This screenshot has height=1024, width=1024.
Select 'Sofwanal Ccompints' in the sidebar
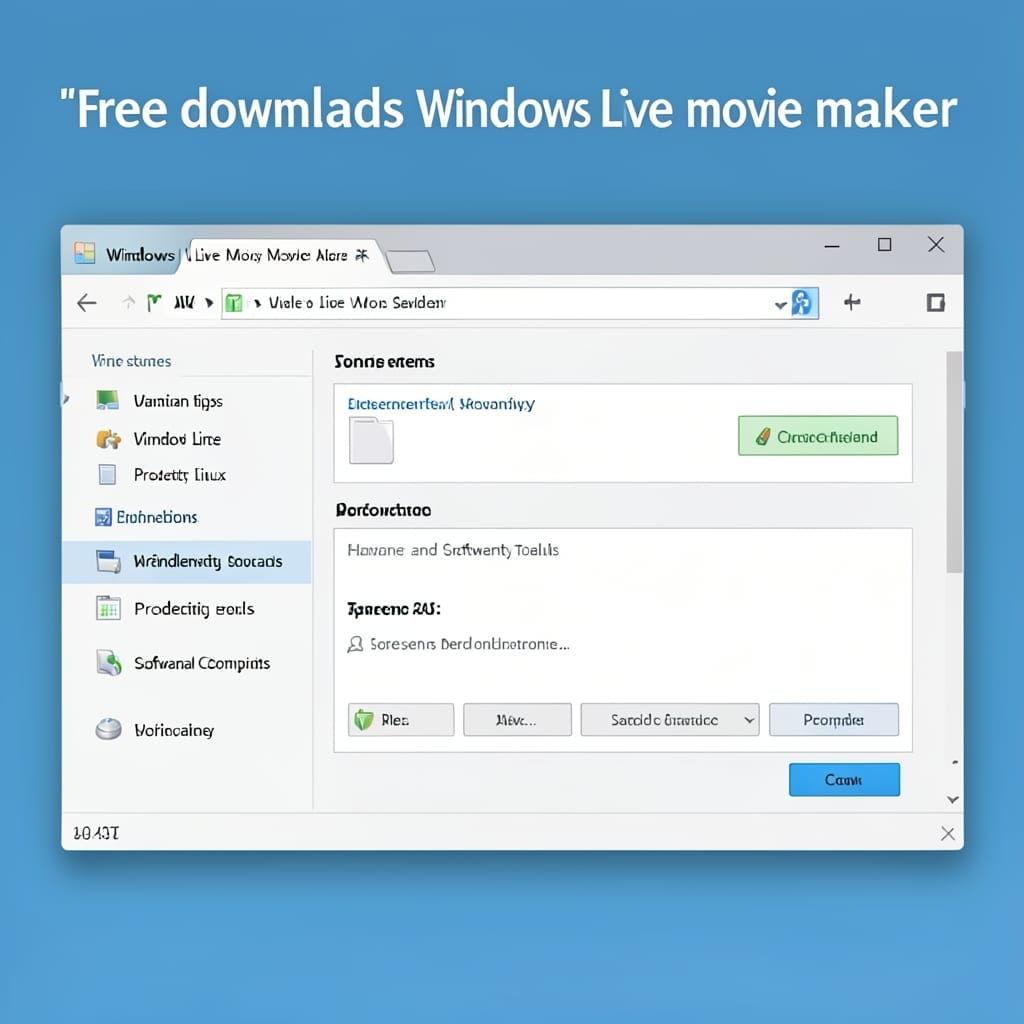[202, 664]
